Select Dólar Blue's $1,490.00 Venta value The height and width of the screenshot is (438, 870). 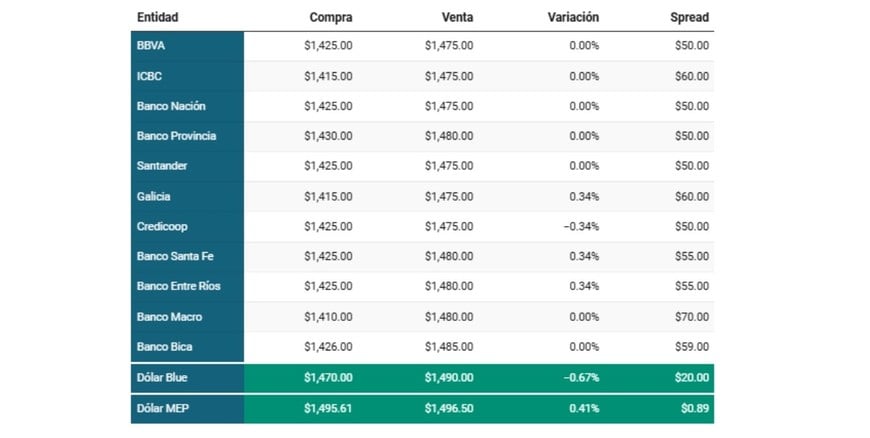tap(449, 378)
